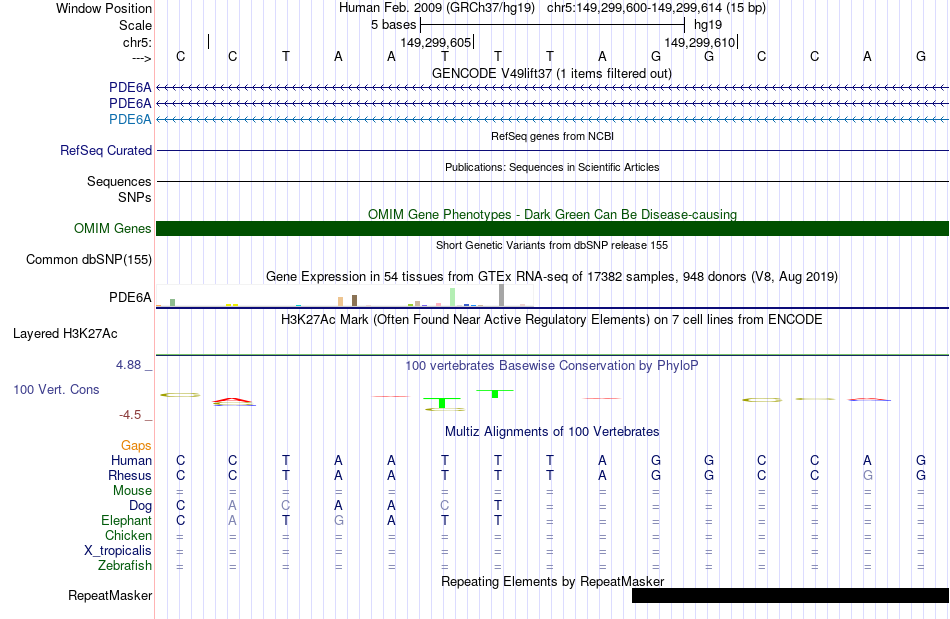Click the light gray G in Rhesus row
The width and height of the screenshot is (950, 619).
[868, 475]
